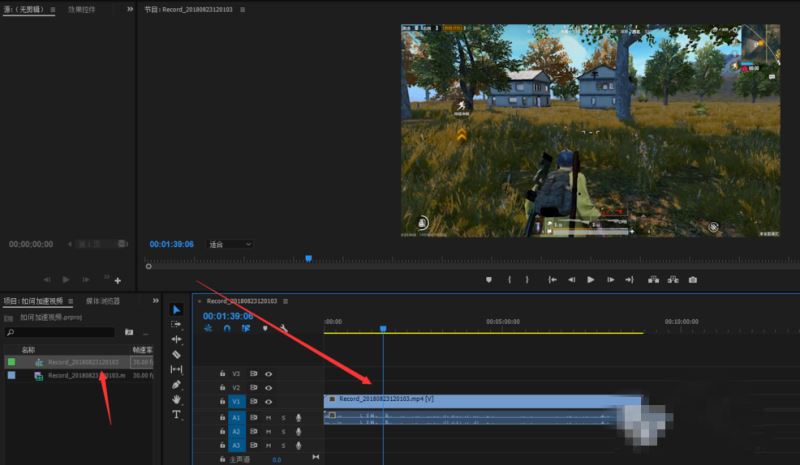This screenshot has width=800, height=465.
Task: Choose the Type tool
Action: (x=177, y=414)
